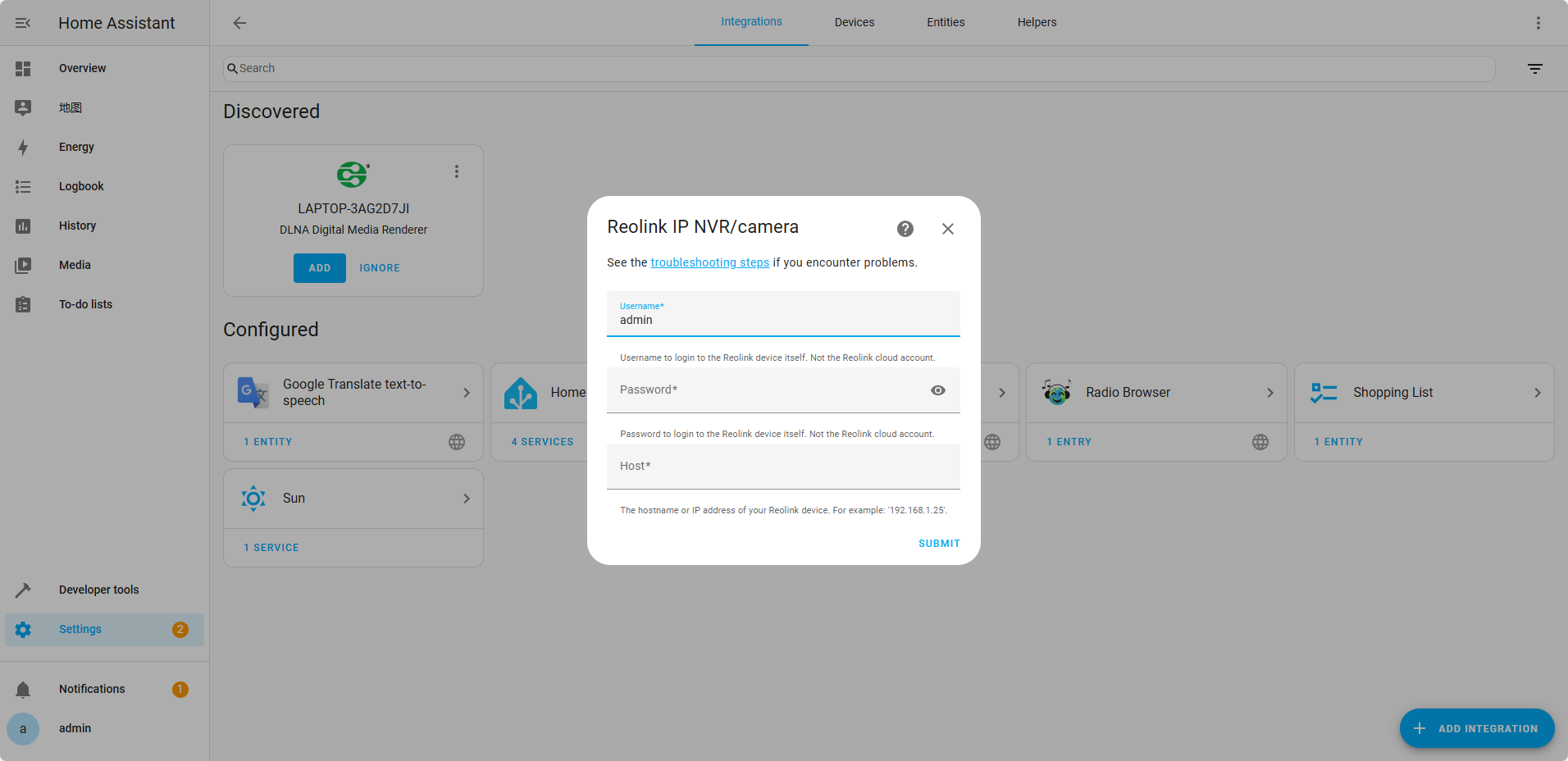The image size is (1568, 761).
Task: Open Sun integration icon
Action: tap(253, 499)
